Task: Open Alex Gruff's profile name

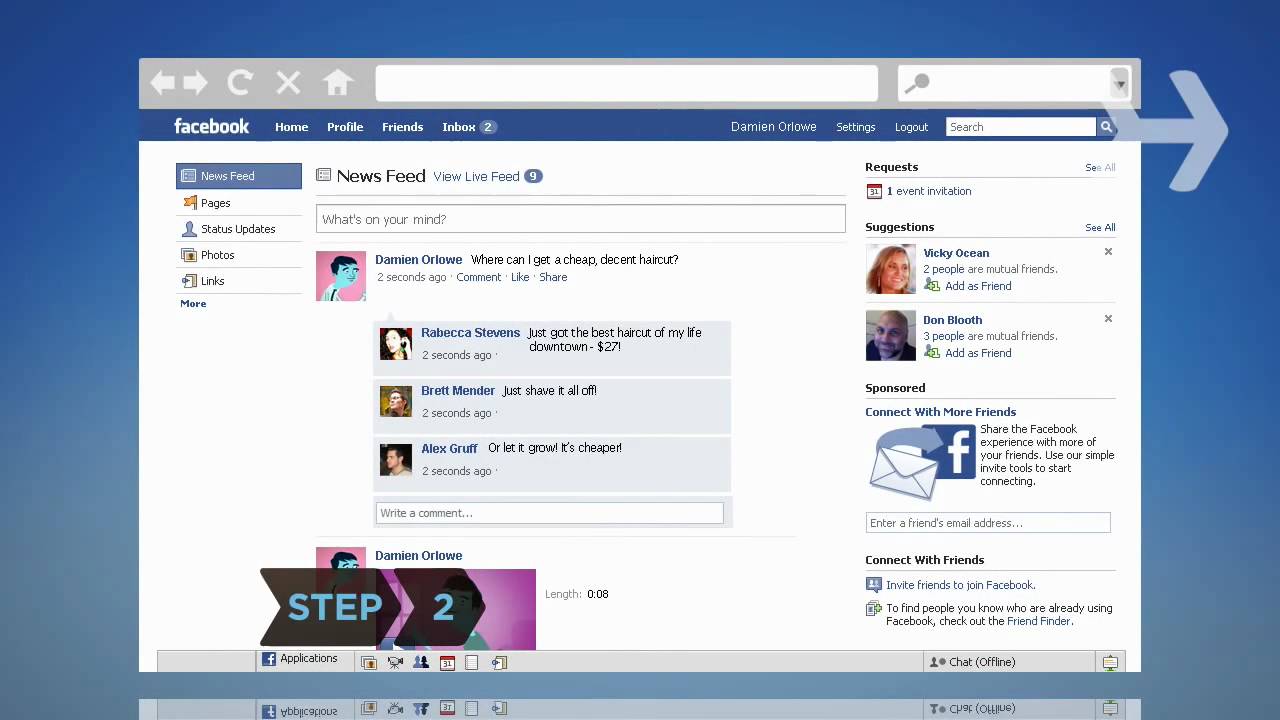Action: (x=449, y=448)
